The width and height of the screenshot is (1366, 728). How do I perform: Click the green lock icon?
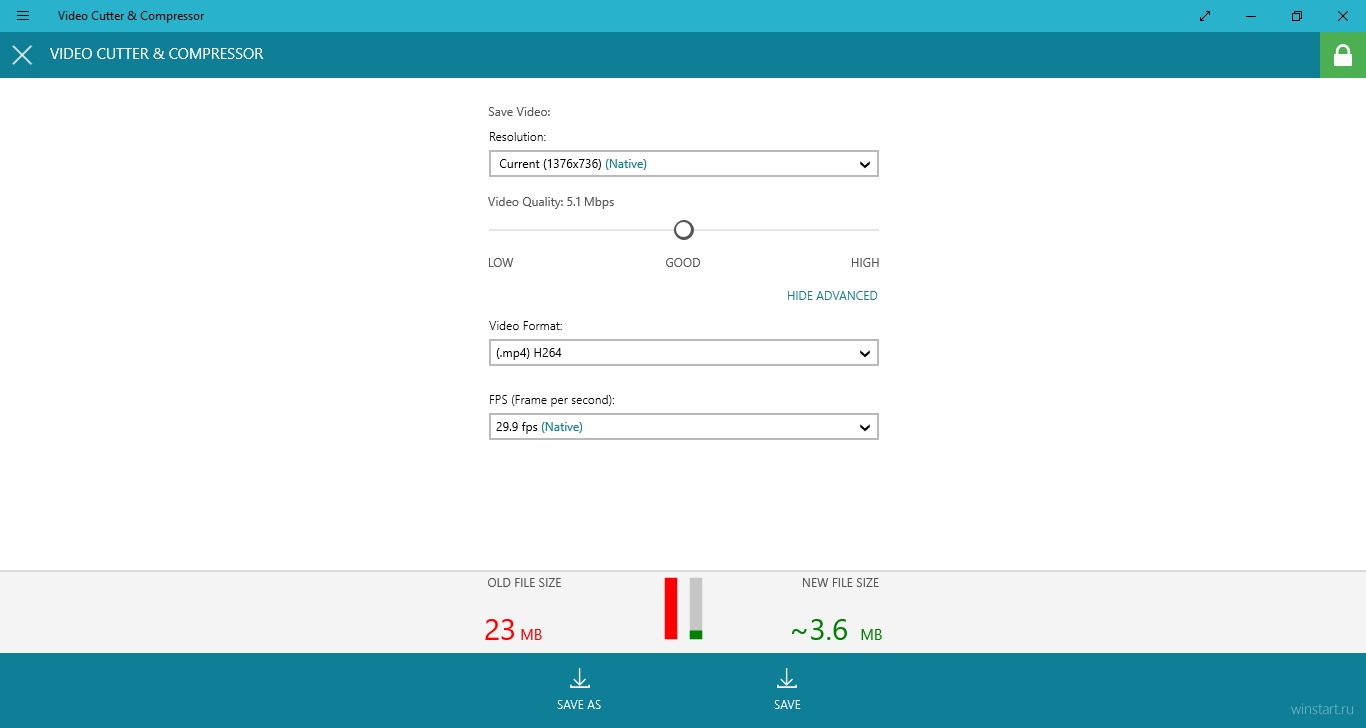pyautogui.click(x=1343, y=55)
